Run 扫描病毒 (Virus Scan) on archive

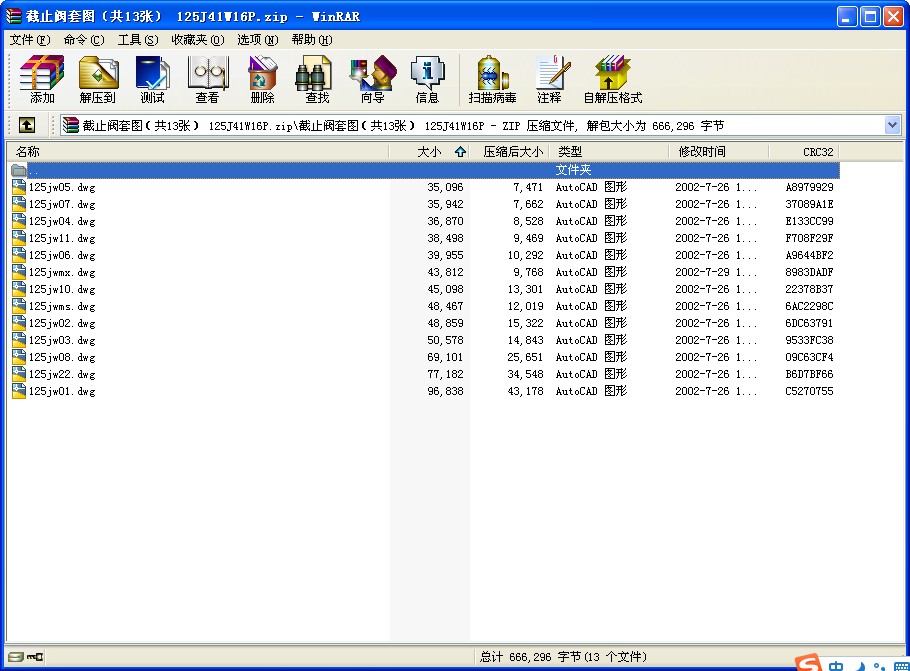(492, 78)
